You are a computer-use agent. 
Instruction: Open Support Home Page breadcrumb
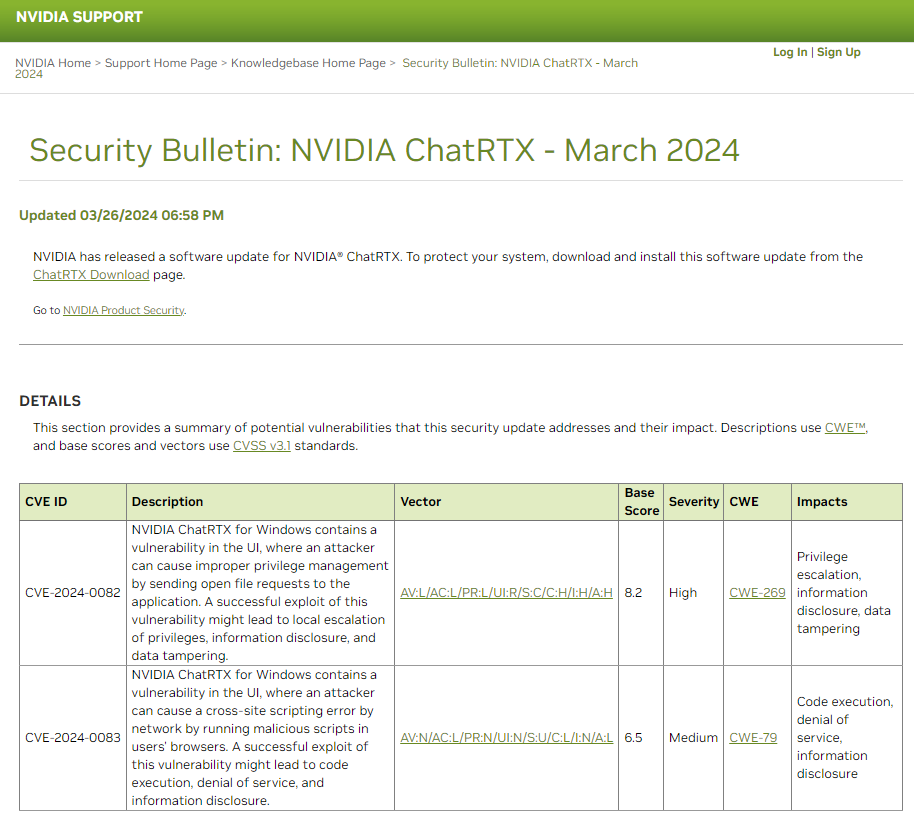[161, 63]
